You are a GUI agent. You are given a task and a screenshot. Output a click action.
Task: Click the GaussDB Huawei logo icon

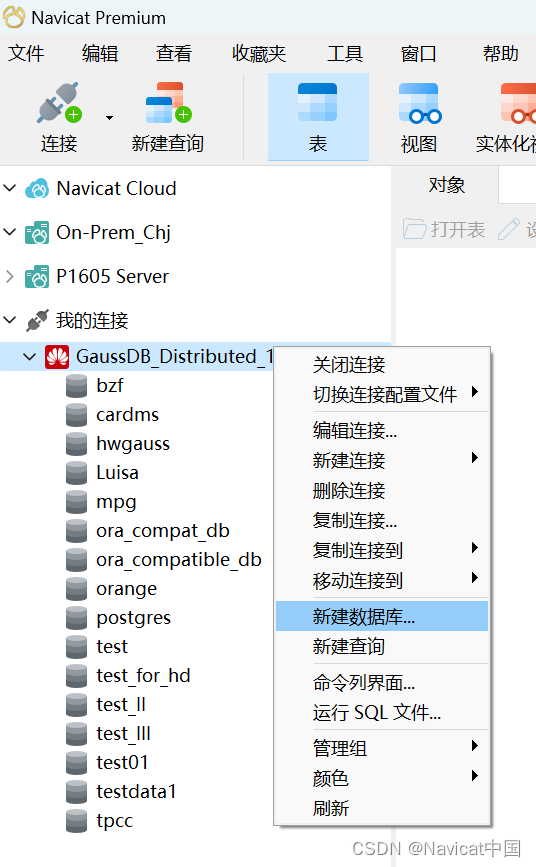57,357
